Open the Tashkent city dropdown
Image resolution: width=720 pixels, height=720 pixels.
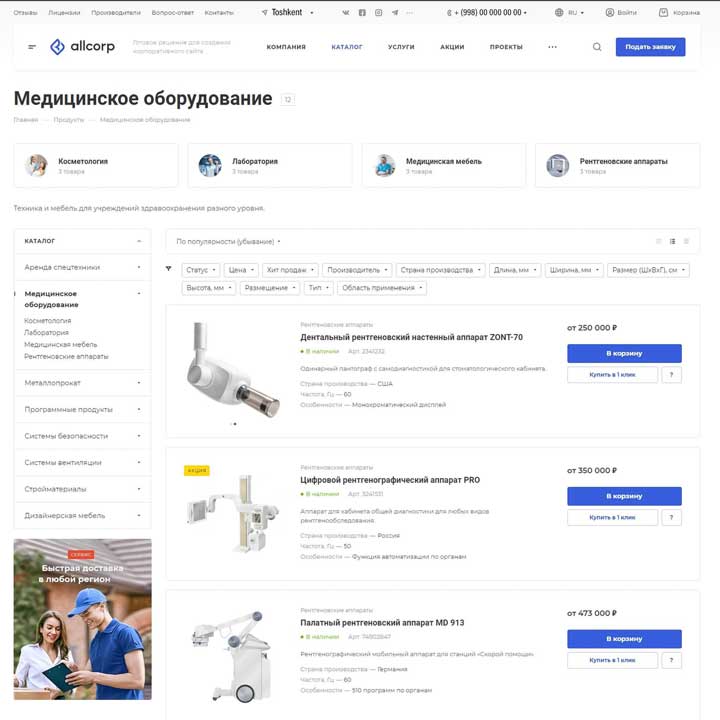tap(287, 13)
